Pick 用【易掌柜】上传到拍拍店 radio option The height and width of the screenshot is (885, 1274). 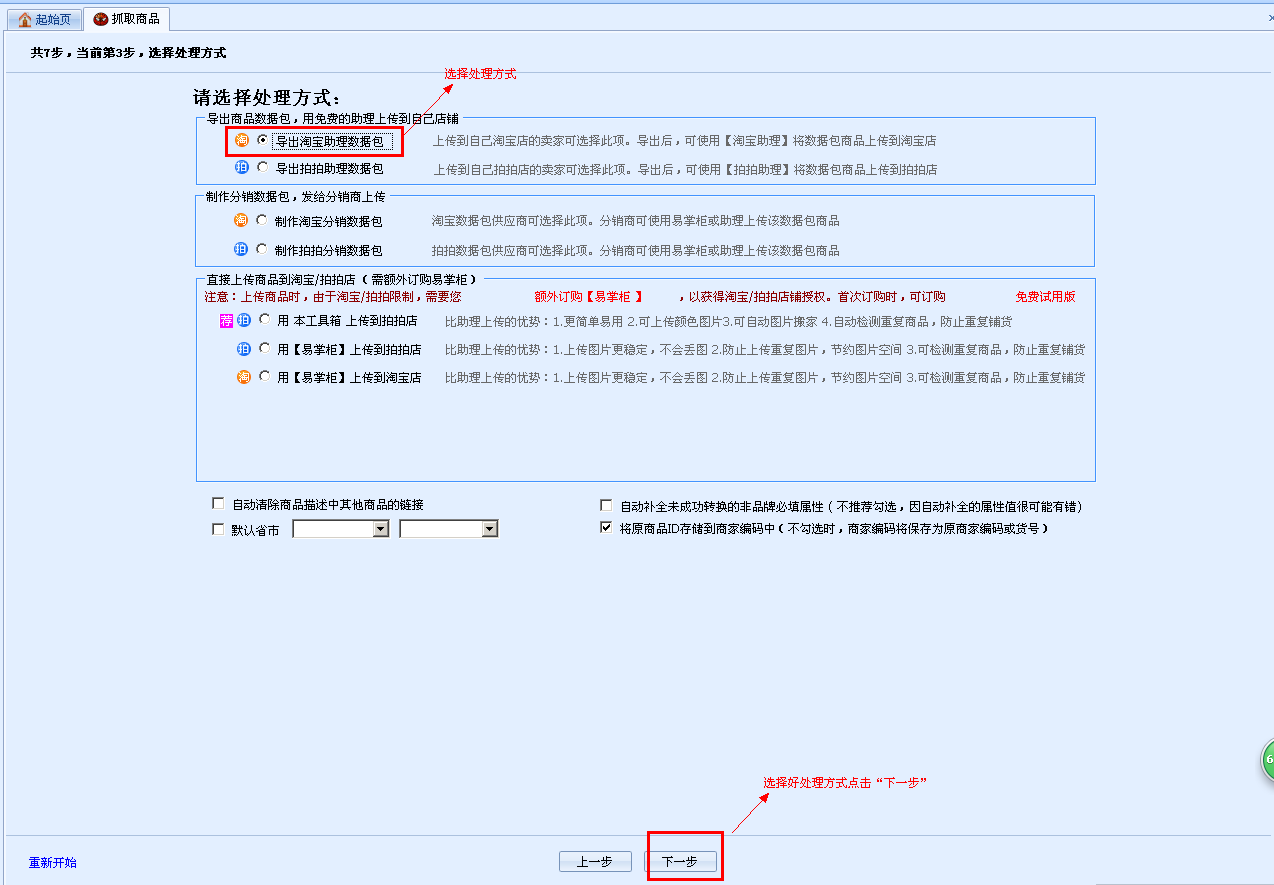pos(264,349)
